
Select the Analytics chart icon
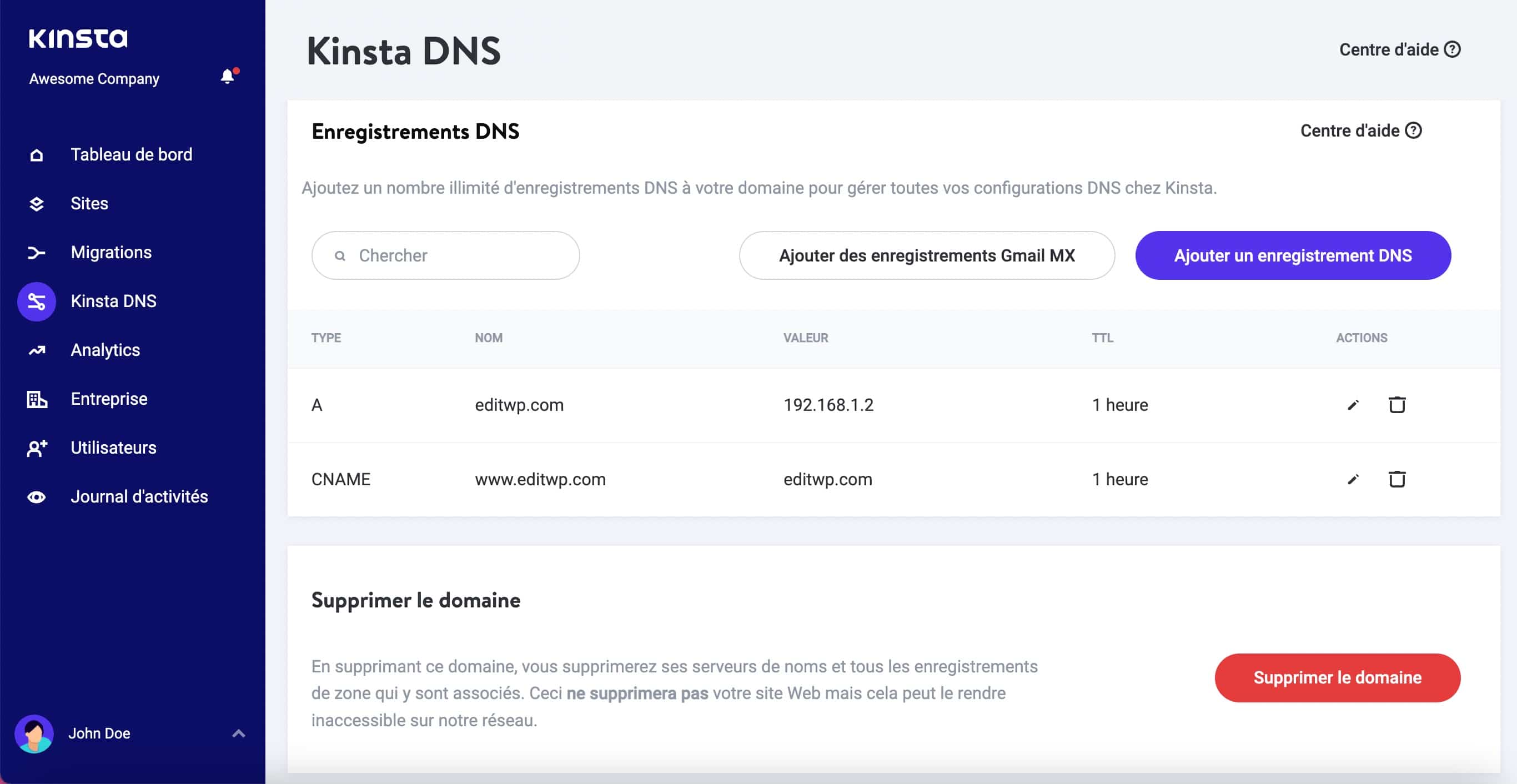click(x=36, y=350)
